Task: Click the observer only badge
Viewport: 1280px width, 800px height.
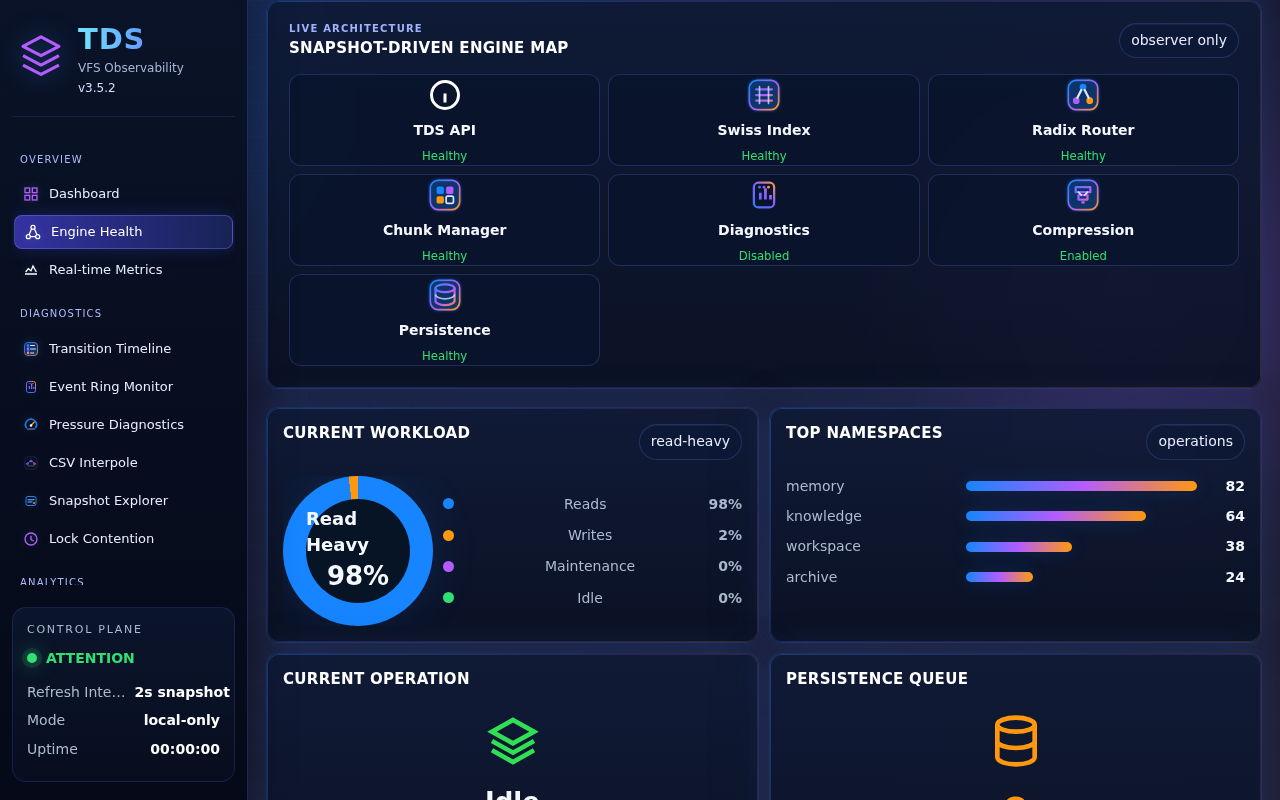Action: (1179, 41)
